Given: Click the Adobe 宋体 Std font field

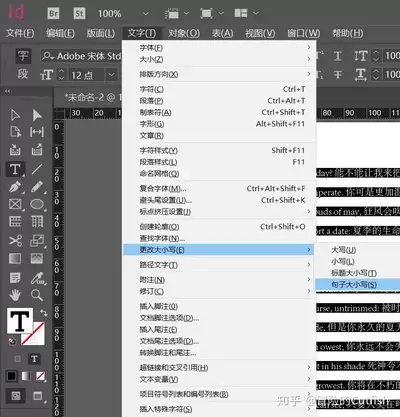Looking at the screenshot, I should tap(81, 56).
